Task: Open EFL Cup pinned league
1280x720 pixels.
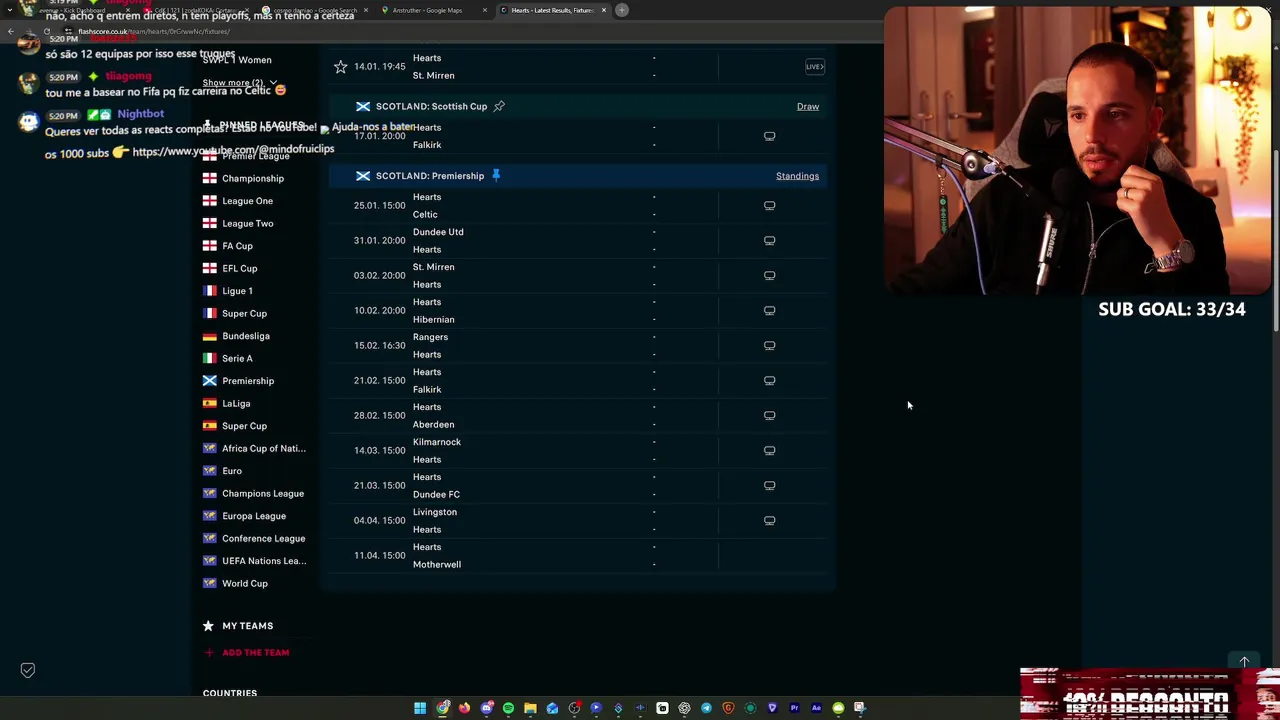Action: (x=239, y=269)
